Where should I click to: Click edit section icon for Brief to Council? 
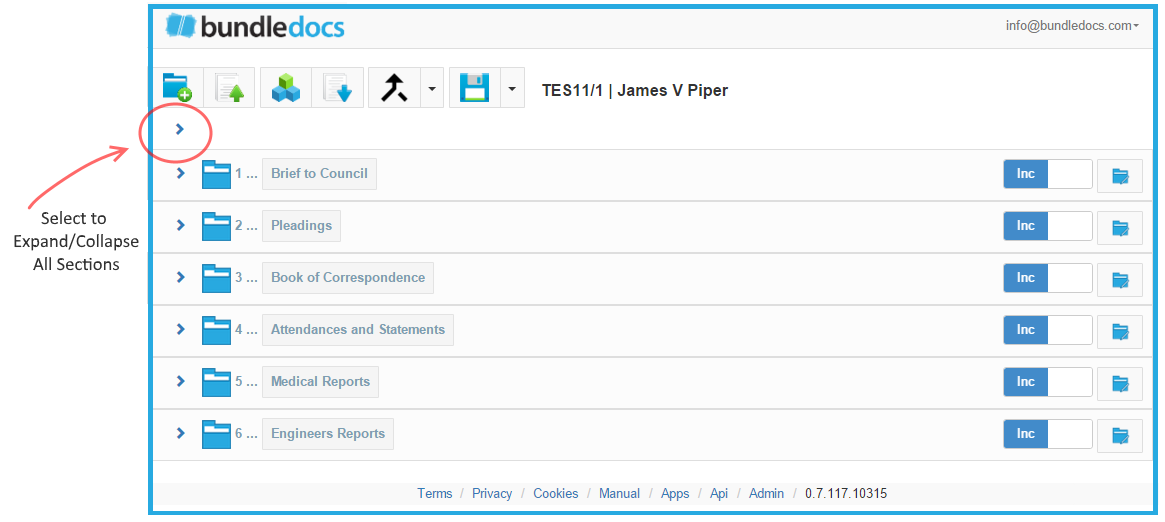(x=1120, y=176)
